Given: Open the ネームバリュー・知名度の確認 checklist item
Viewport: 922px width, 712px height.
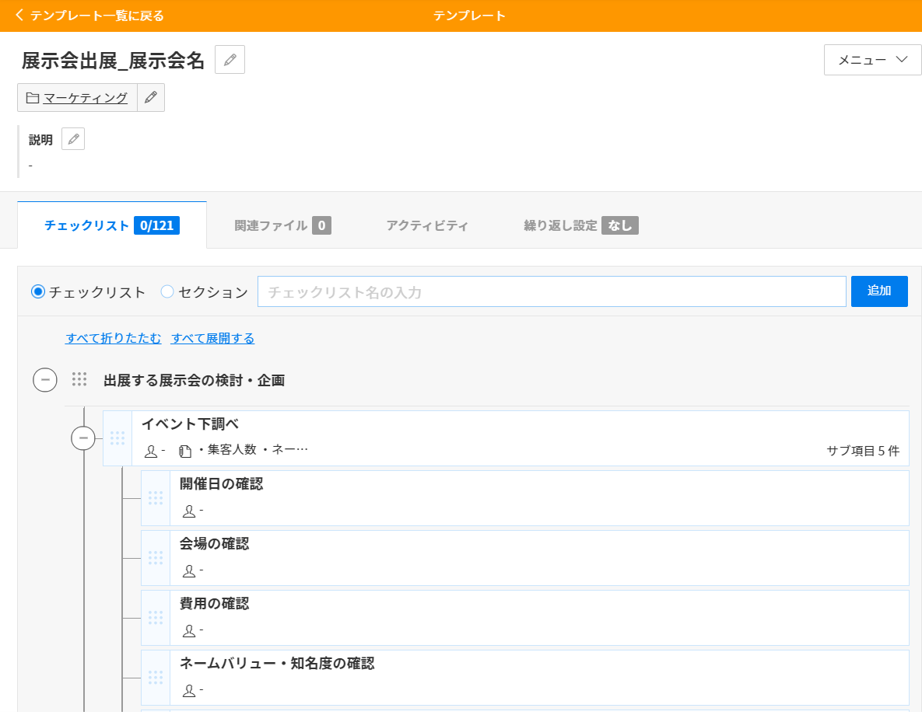Looking at the screenshot, I should click(525, 677).
